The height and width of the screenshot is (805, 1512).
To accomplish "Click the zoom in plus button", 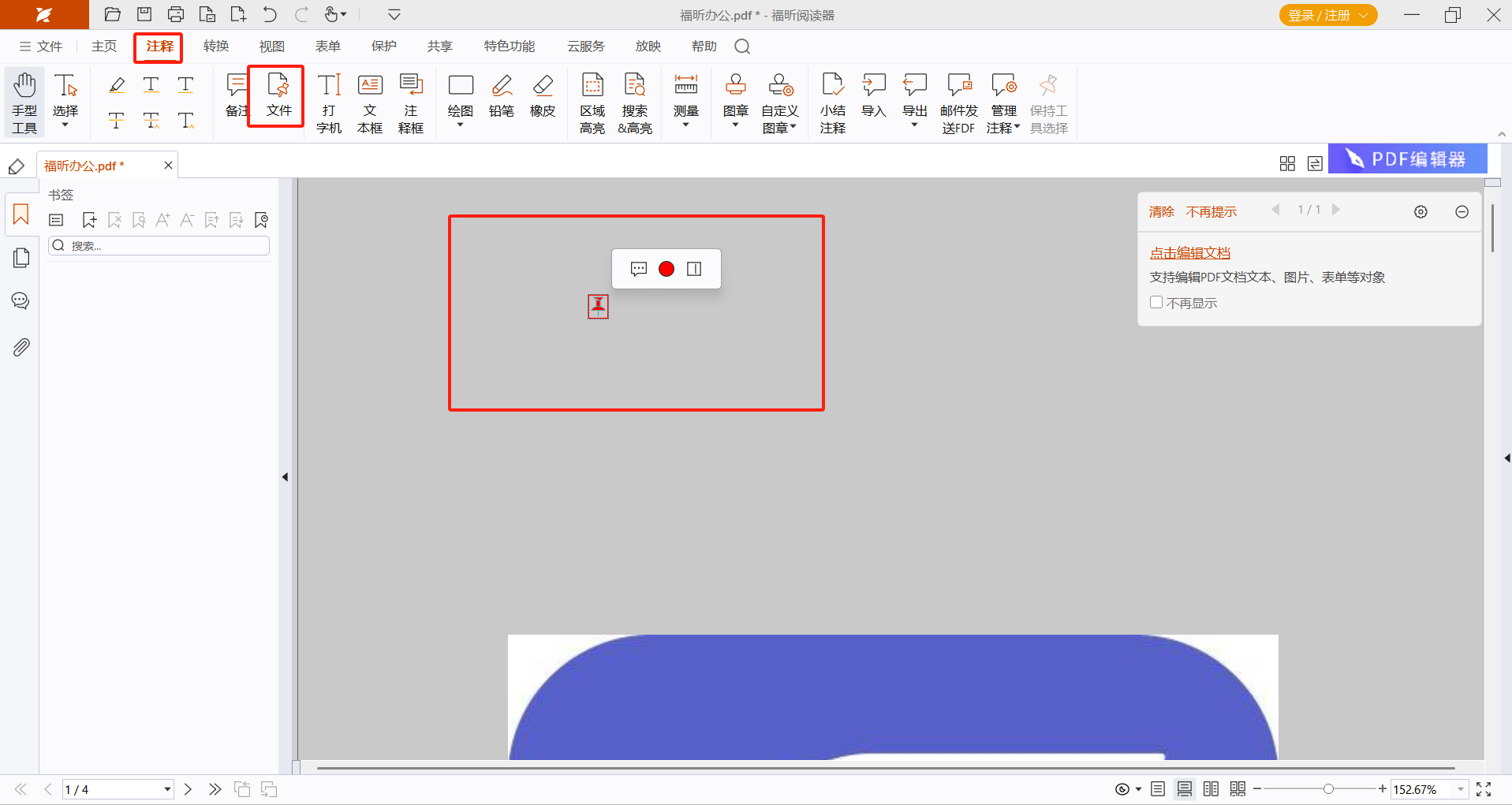I will [x=1382, y=789].
